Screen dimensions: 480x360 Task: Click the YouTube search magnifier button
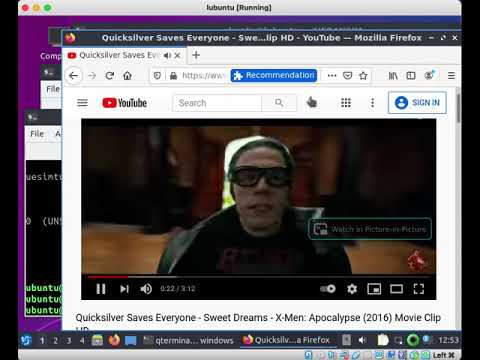279,103
